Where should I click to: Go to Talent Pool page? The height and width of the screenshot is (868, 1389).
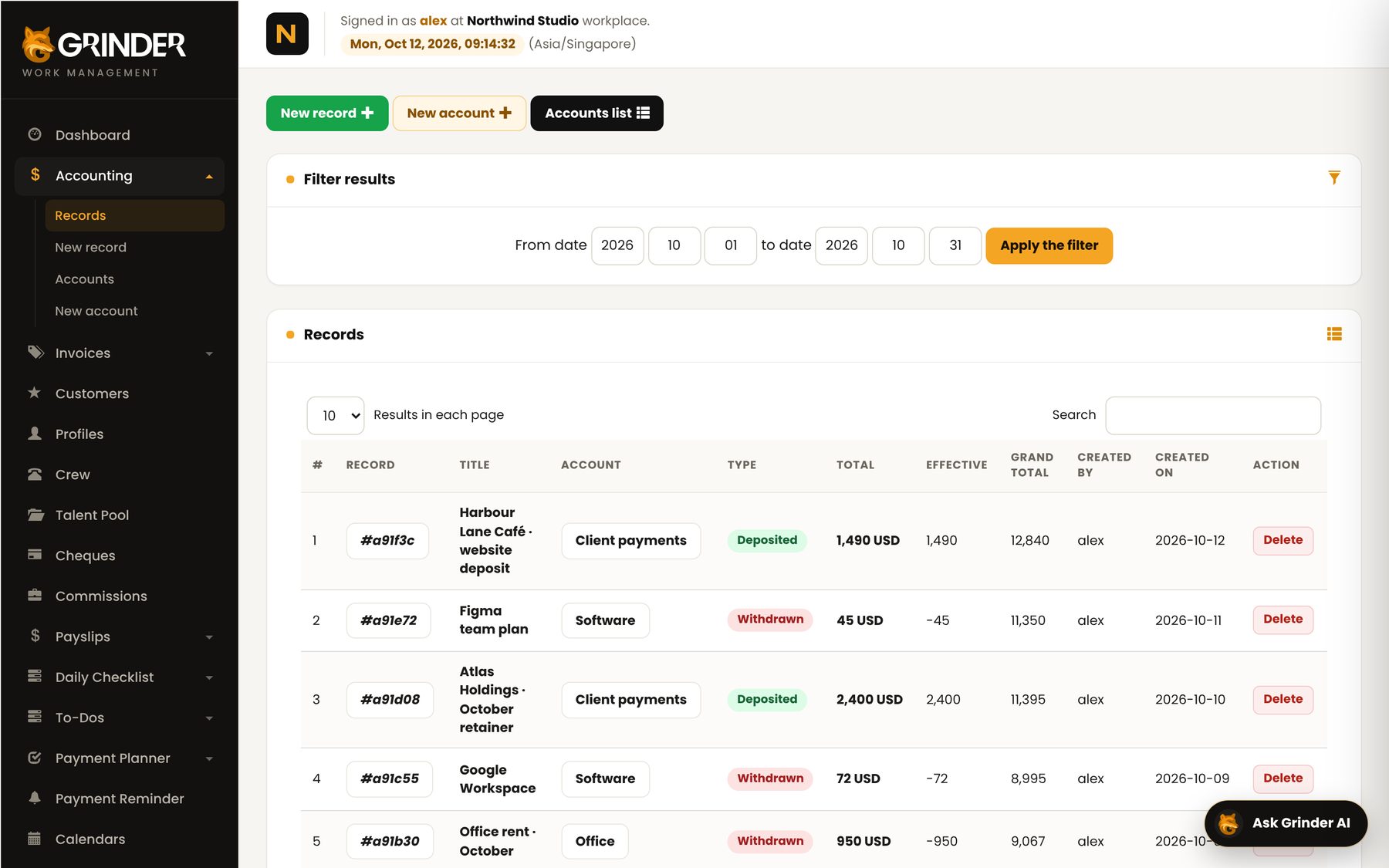(119, 515)
